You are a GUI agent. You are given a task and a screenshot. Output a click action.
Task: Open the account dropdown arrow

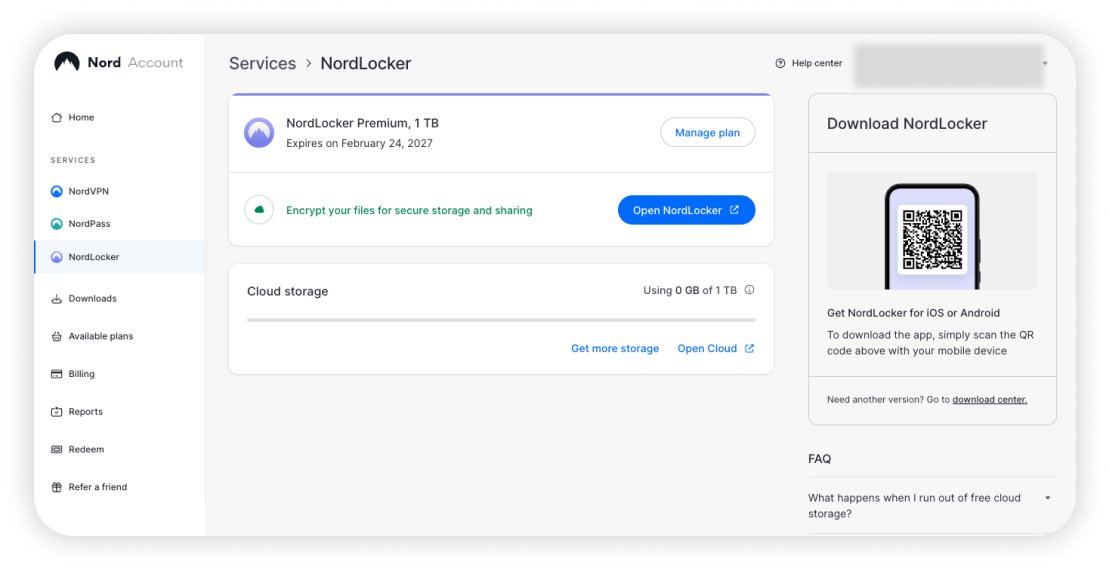[x=1045, y=64]
